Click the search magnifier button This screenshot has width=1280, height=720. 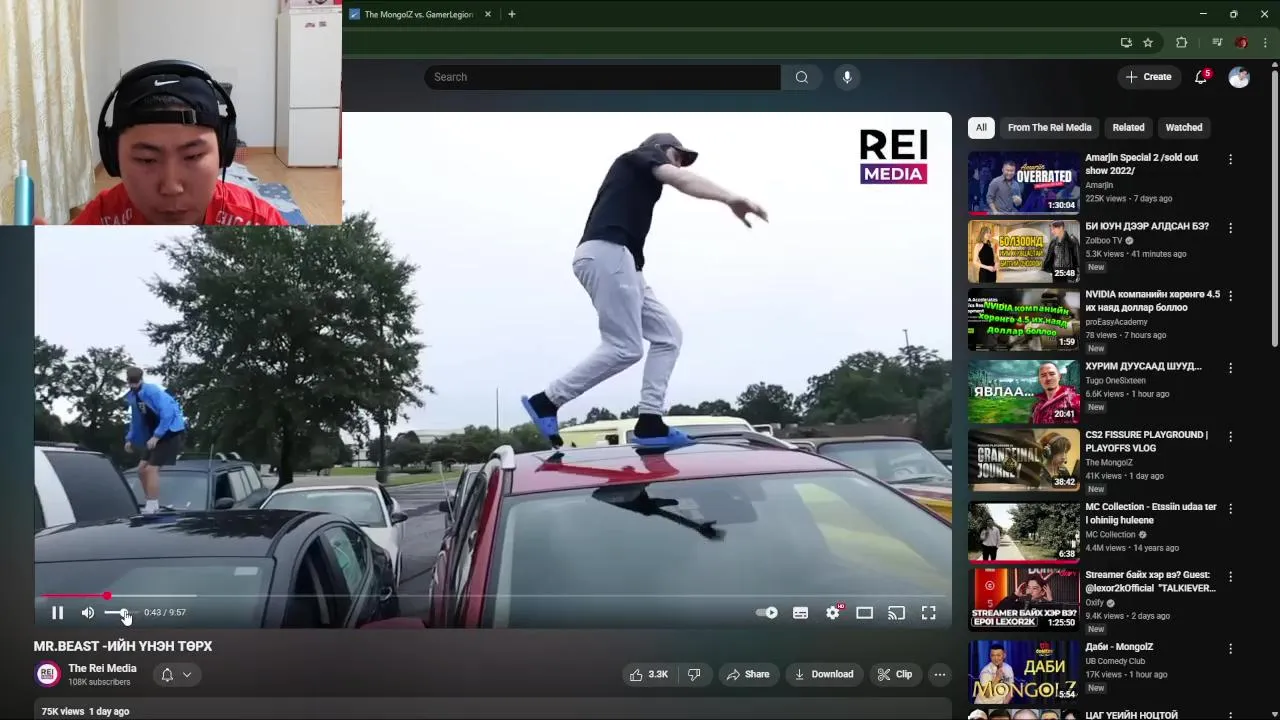[x=801, y=77]
